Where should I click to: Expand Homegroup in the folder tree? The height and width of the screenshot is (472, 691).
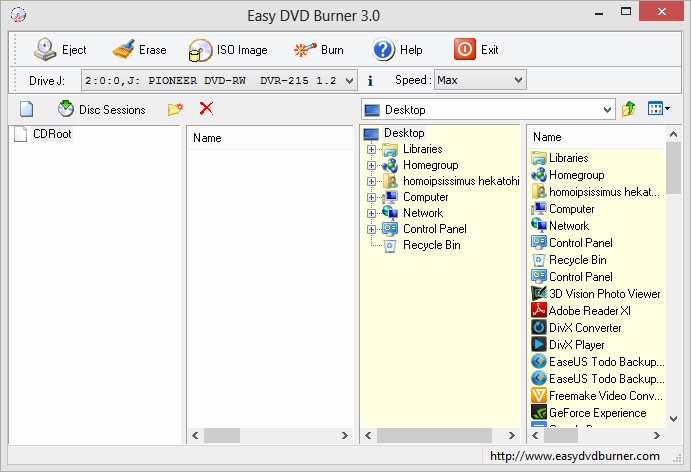coord(371,165)
